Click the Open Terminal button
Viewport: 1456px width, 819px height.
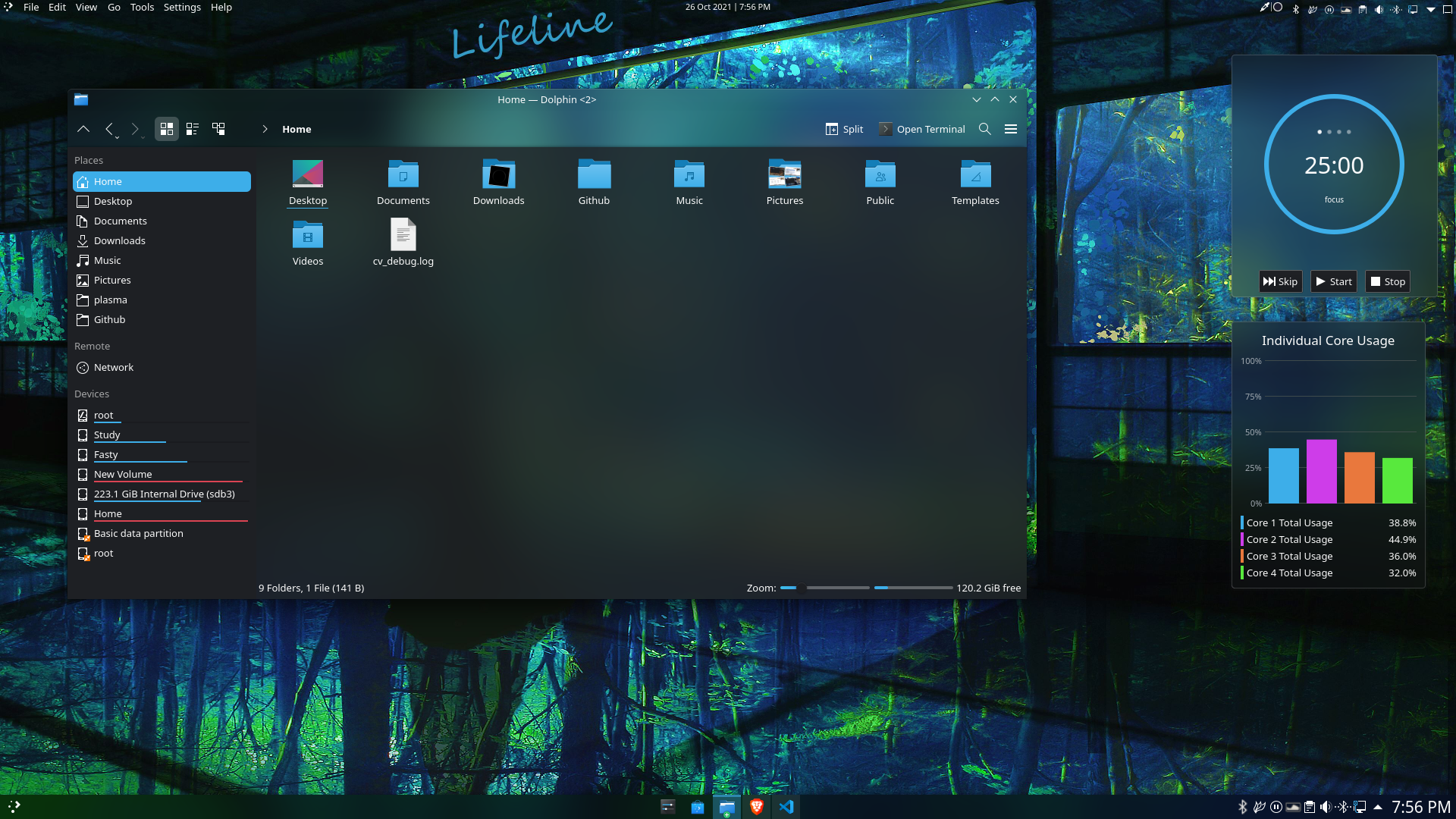pos(922,129)
